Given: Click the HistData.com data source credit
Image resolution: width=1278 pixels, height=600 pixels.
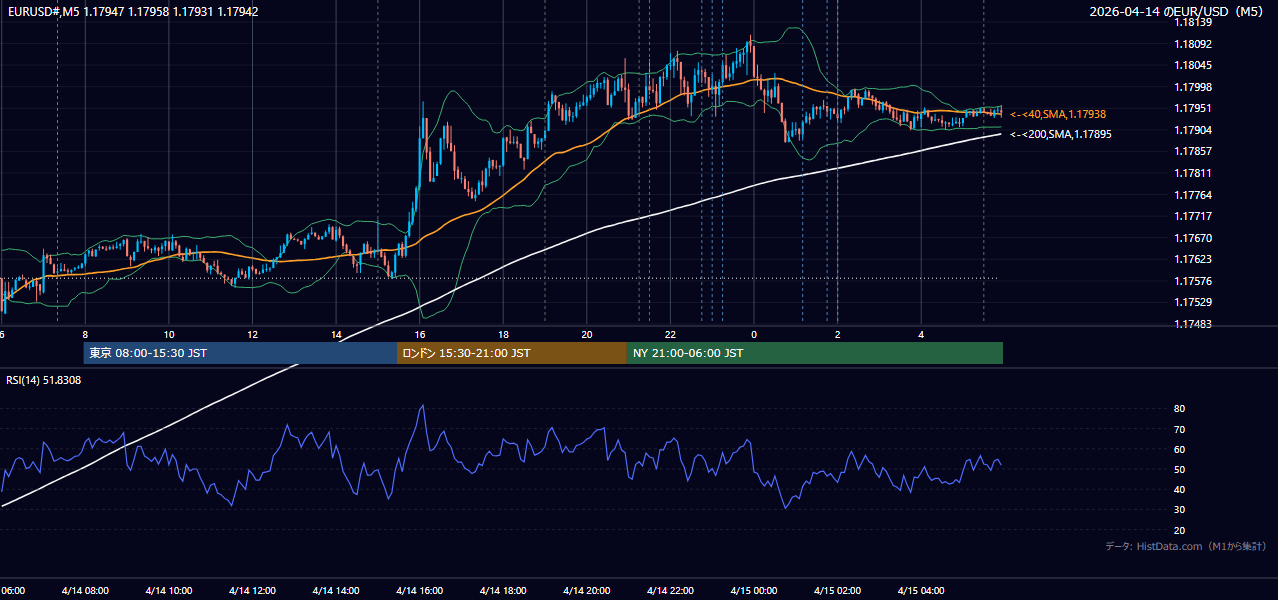Looking at the screenshot, I should click(1186, 546).
